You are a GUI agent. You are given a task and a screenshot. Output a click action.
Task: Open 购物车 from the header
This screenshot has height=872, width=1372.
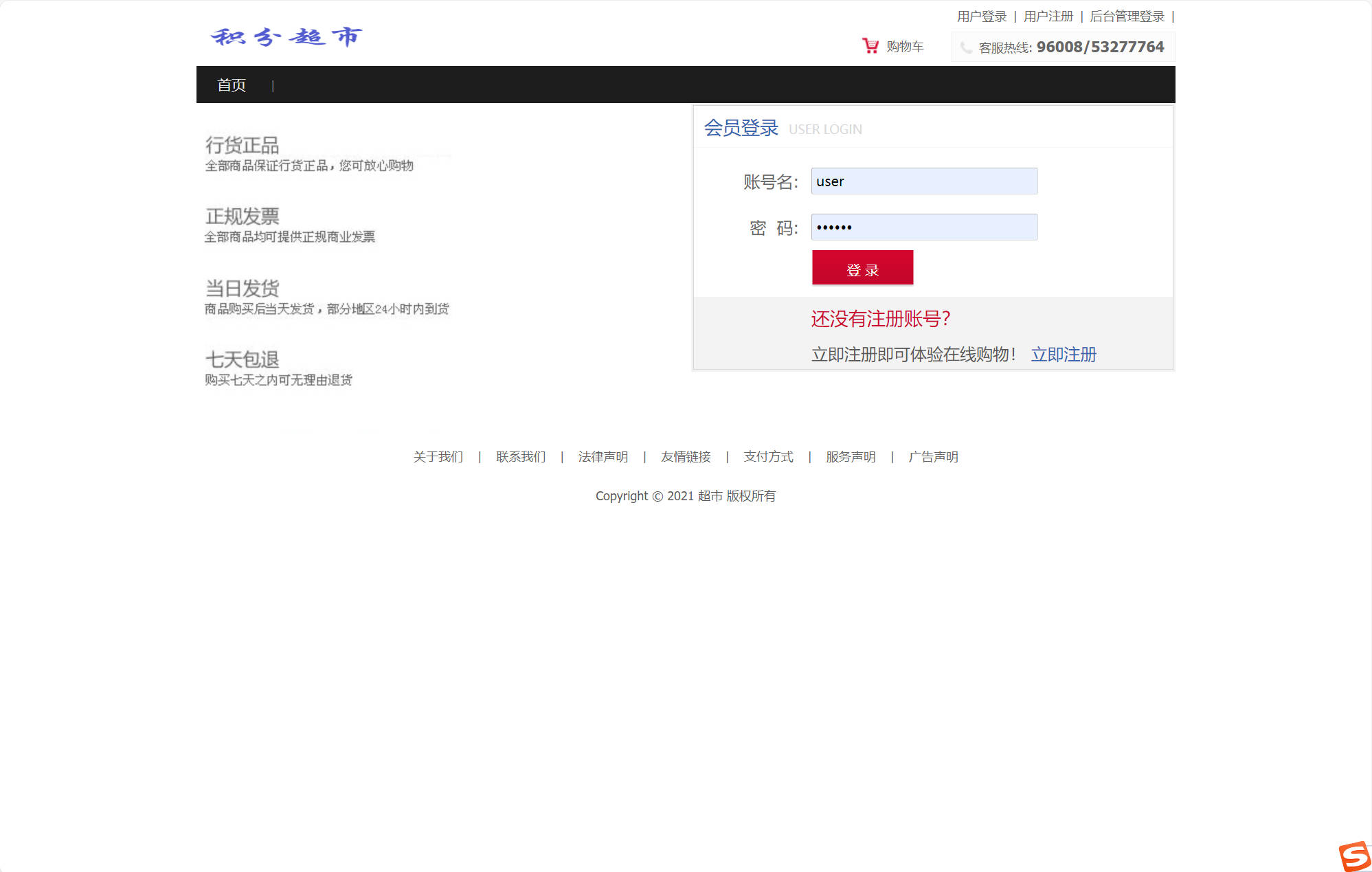[905, 45]
